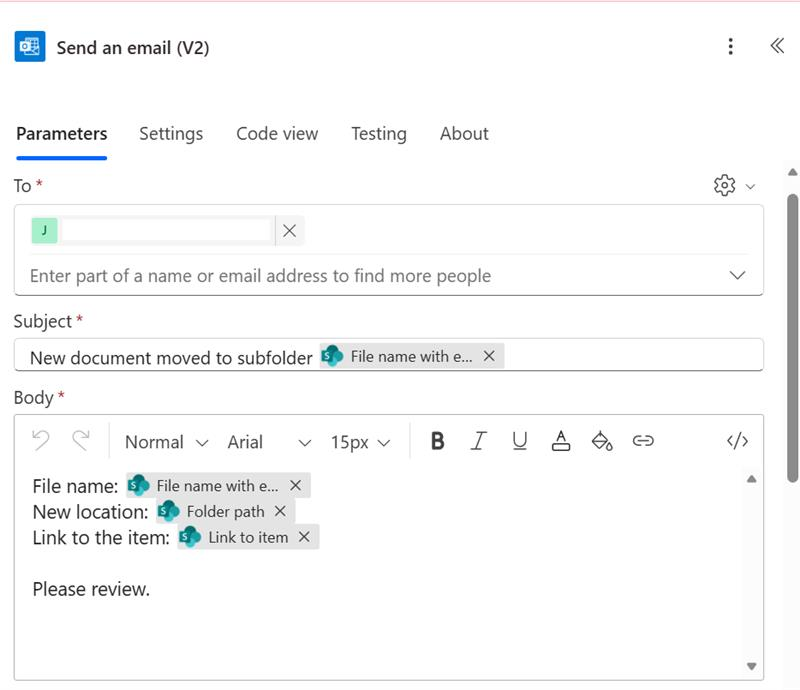Open the highlight fill color picker

click(602, 441)
